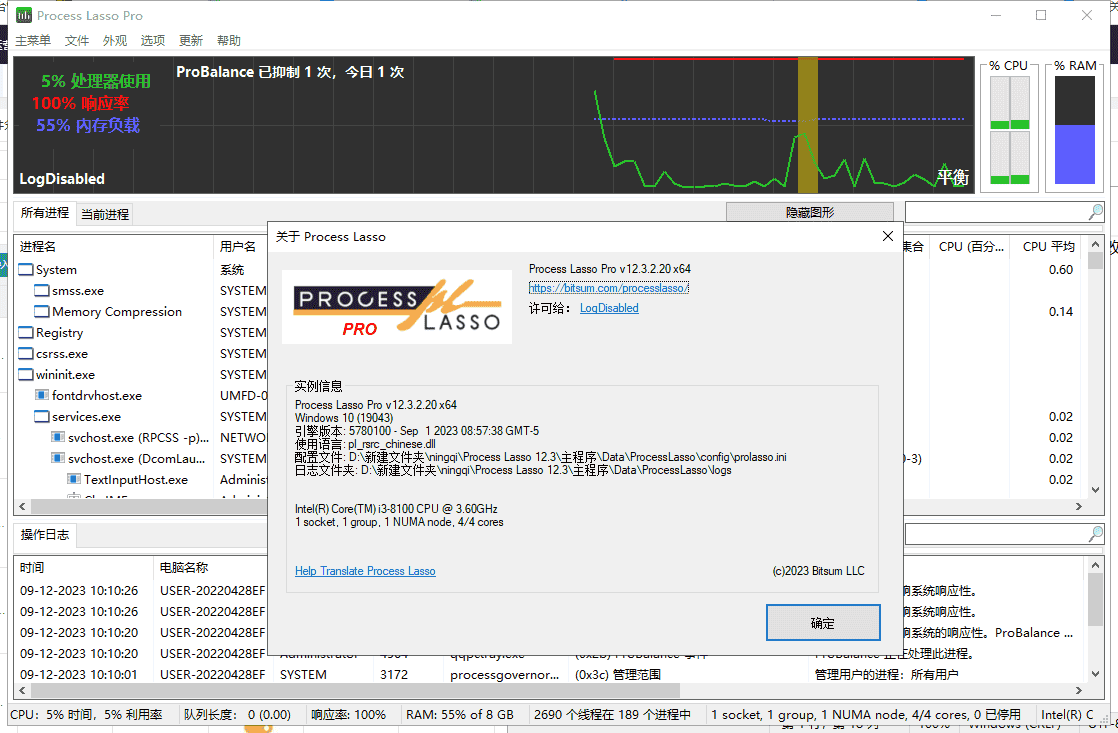The image size is (1118, 733).
Task: Click the fontdrvhost.exe process icon
Action: tap(42, 396)
